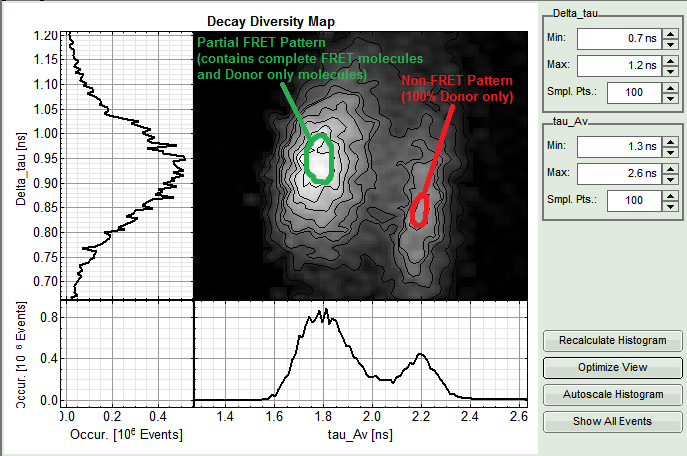
Task: Click inside the green Partial FRET contour
Action: click(319, 158)
